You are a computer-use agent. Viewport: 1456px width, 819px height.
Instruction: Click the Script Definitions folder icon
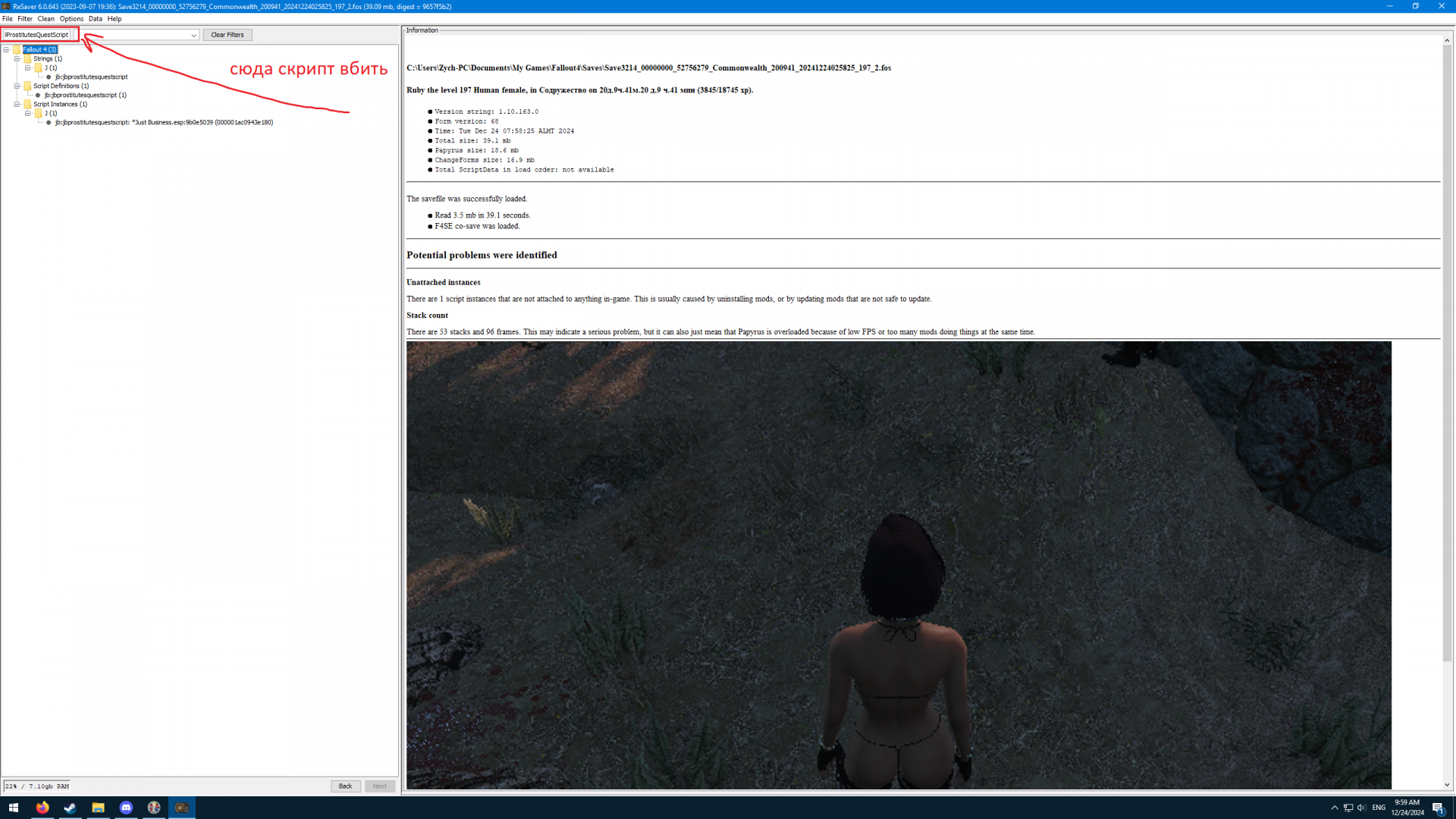pos(27,86)
